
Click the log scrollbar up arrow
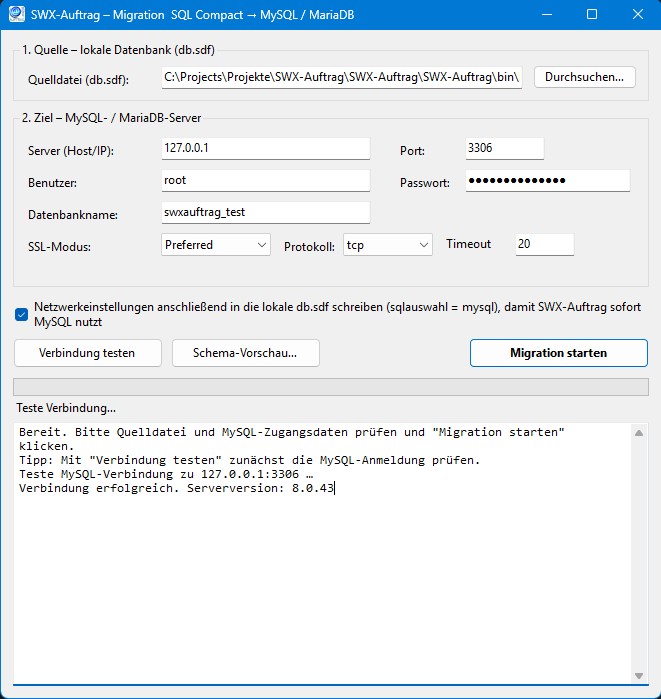[x=639, y=433]
